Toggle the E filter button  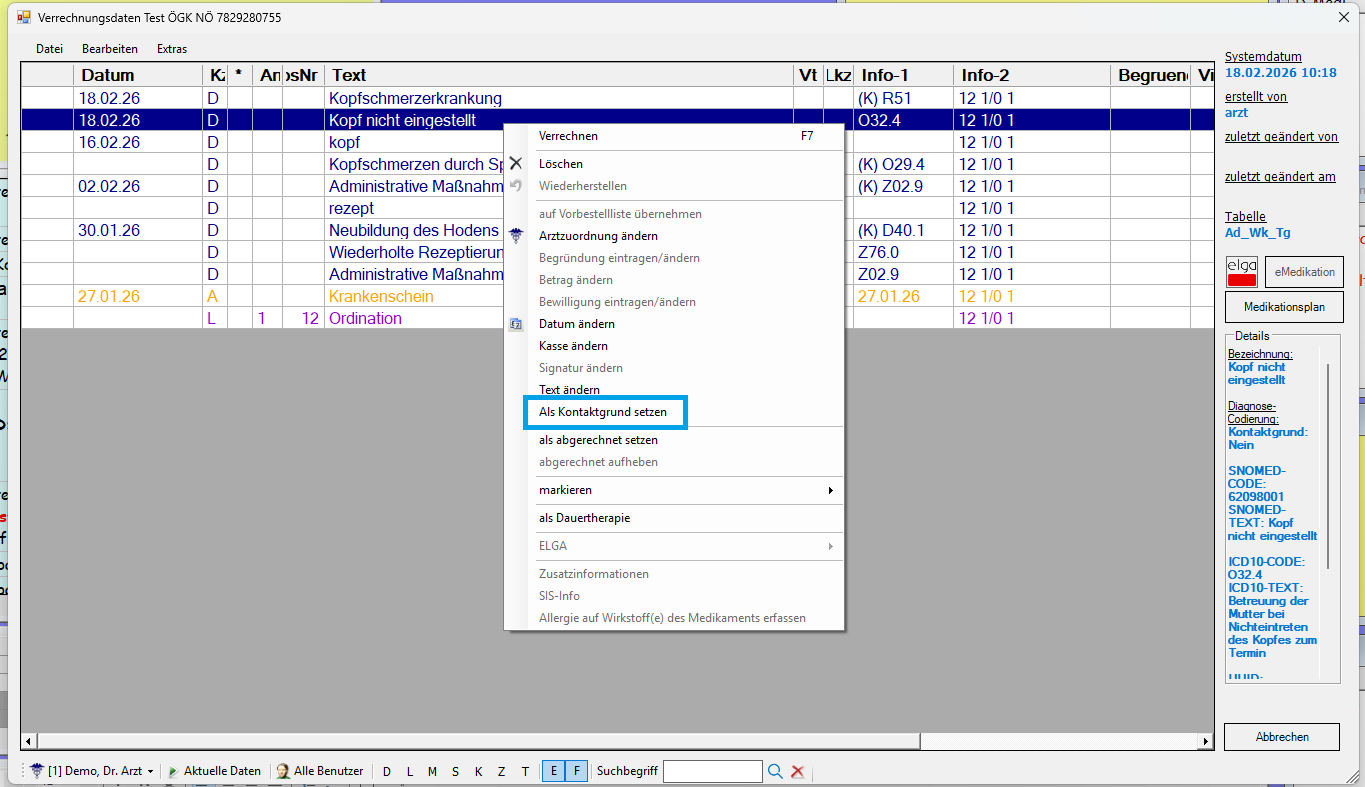[x=553, y=771]
